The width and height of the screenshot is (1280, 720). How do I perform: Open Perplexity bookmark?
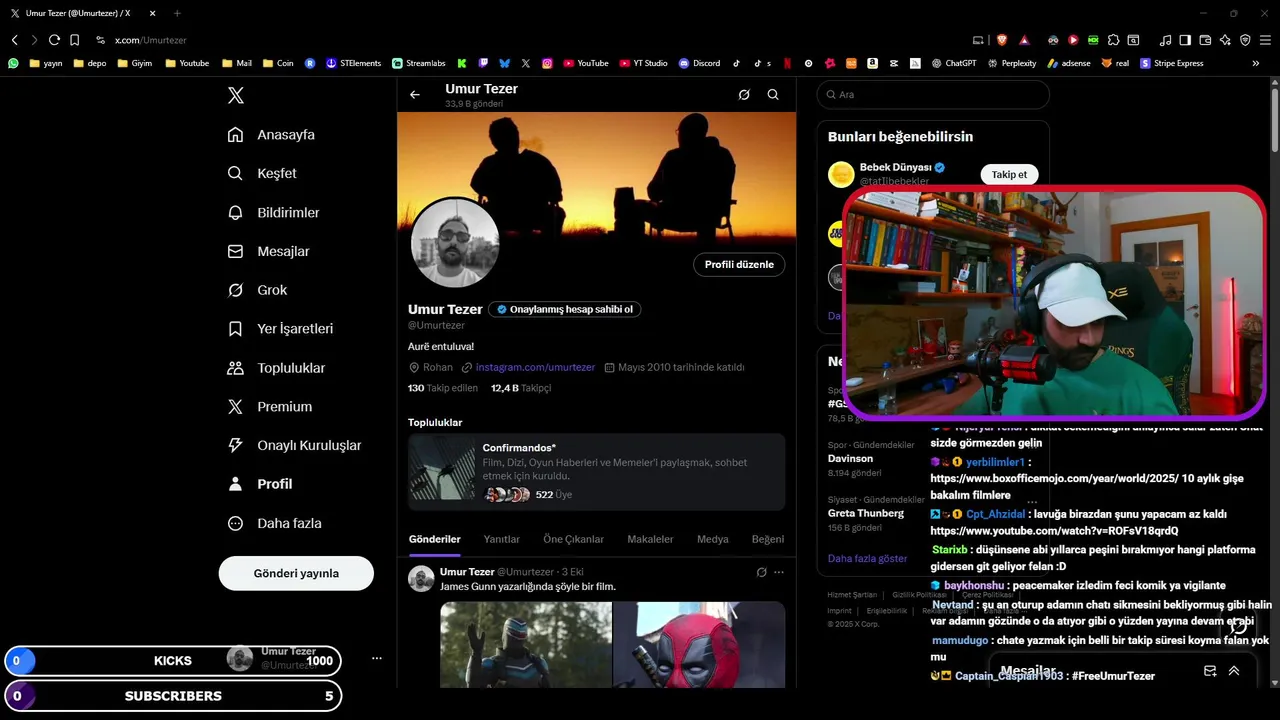[1012, 63]
